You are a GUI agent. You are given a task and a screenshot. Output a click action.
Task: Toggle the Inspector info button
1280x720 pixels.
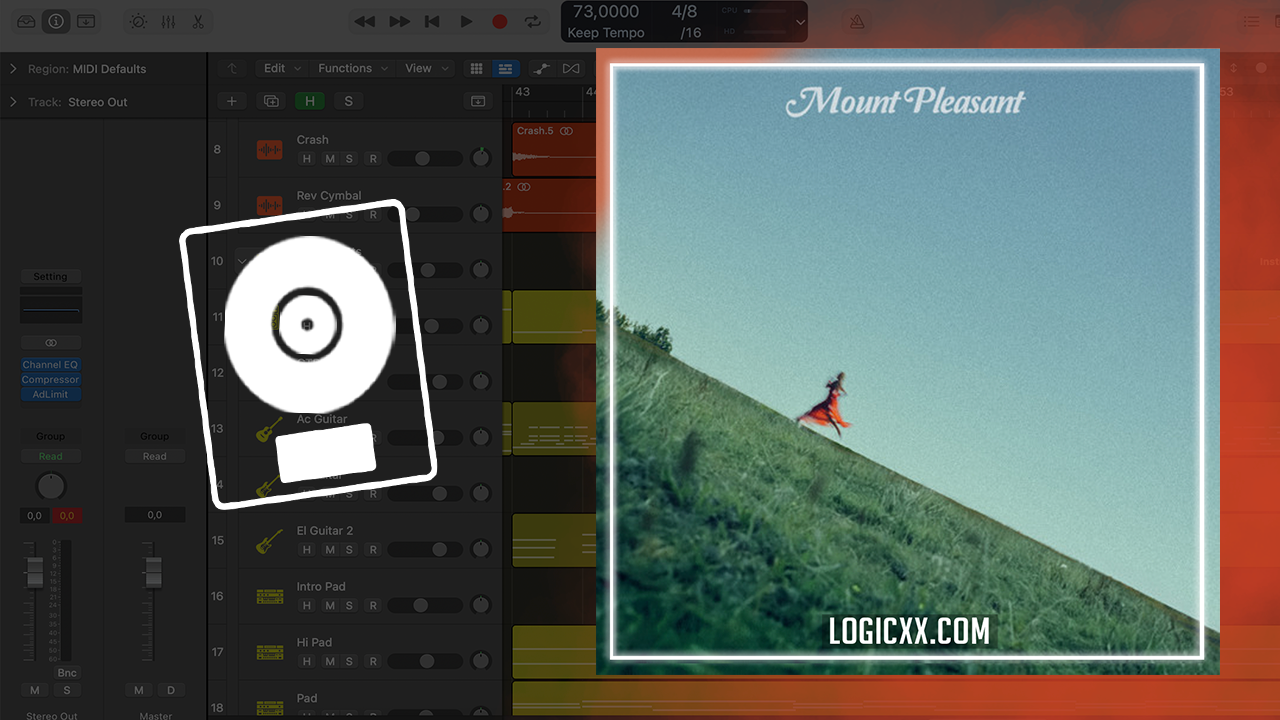click(56, 21)
